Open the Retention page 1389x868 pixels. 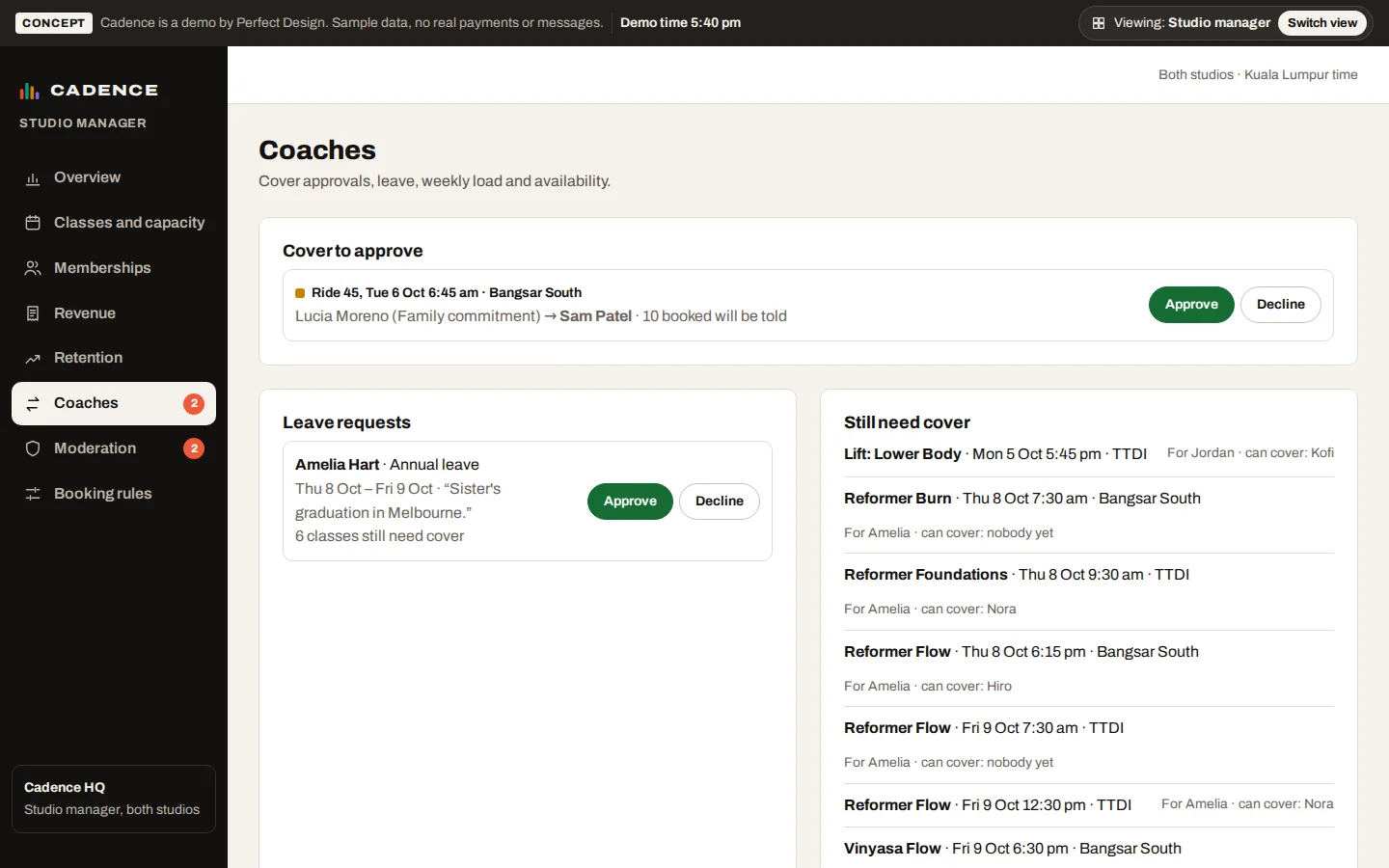pos(114,358)
